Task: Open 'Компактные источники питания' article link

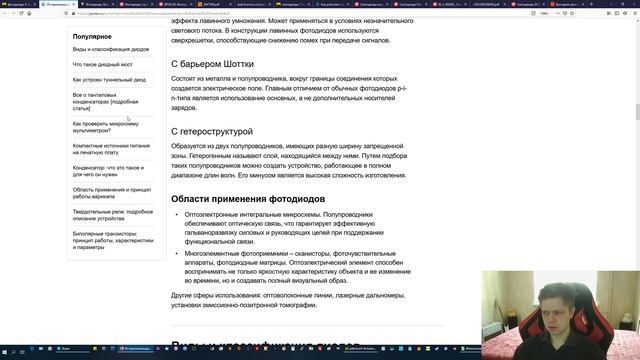Action: (x=111, y=149)
